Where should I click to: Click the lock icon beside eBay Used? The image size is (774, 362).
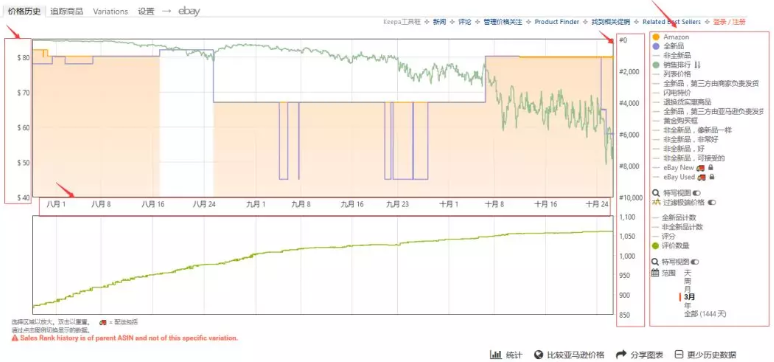[x=711, y=177]
